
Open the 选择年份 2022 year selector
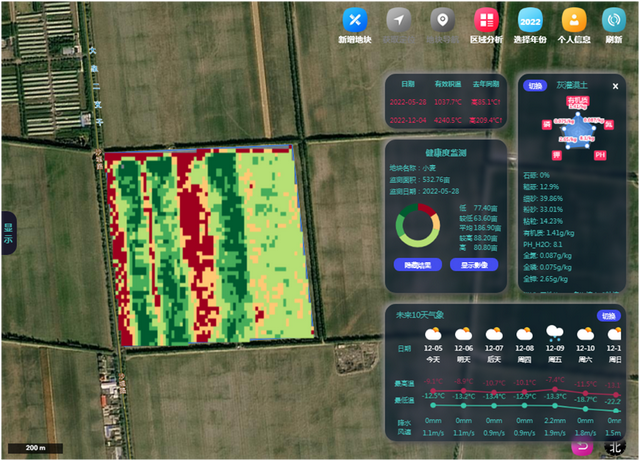(x=530, y=20)
